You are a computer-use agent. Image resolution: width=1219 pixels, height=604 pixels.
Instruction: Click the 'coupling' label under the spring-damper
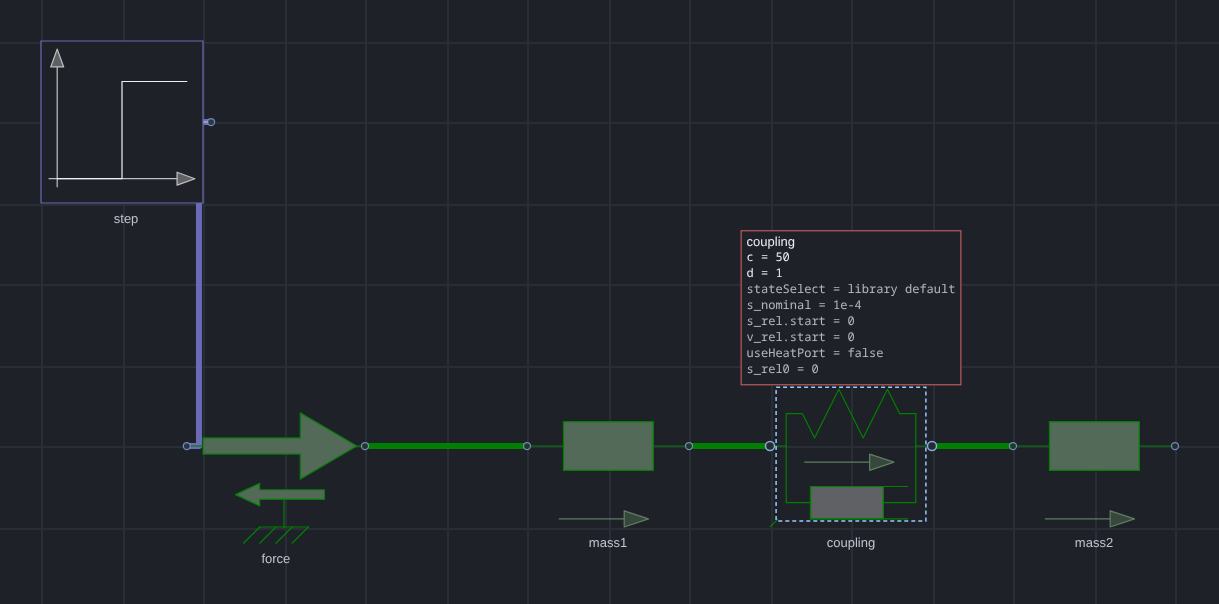(x=851, y=543)
